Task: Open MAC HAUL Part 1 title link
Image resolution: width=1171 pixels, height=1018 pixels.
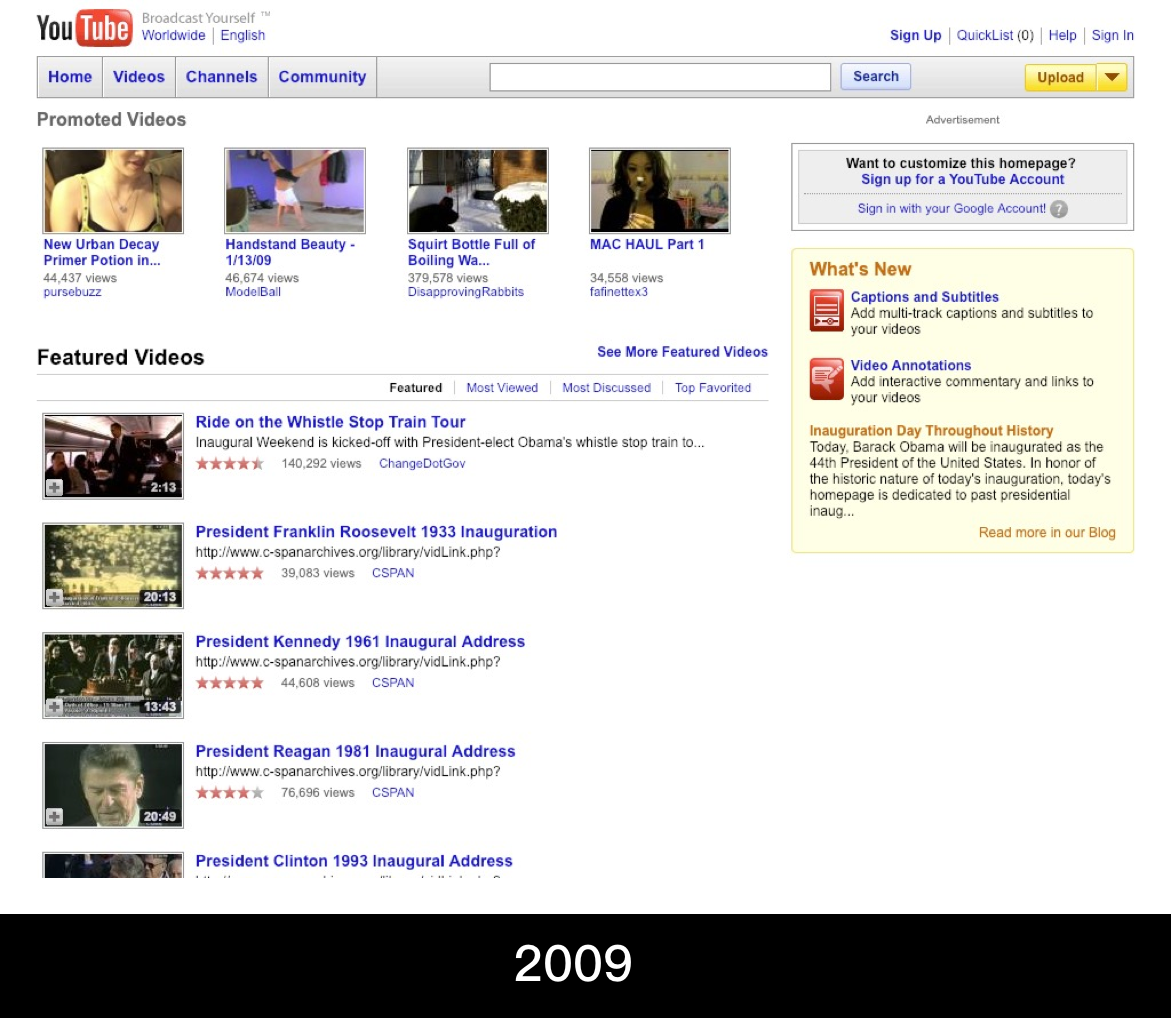Action: point(647,244)
